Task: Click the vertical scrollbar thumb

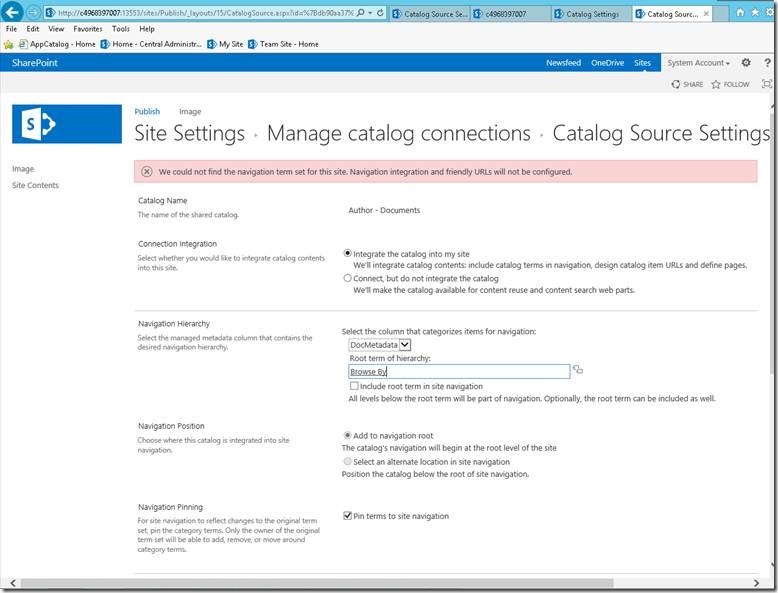Action: [x=774, y=243]
